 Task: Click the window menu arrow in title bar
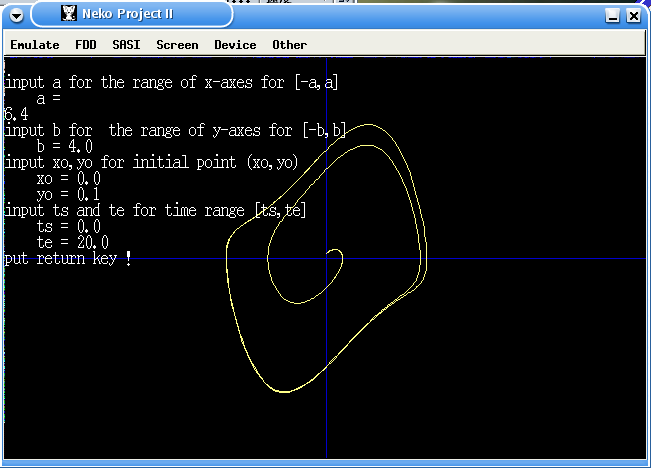(17, 16)
